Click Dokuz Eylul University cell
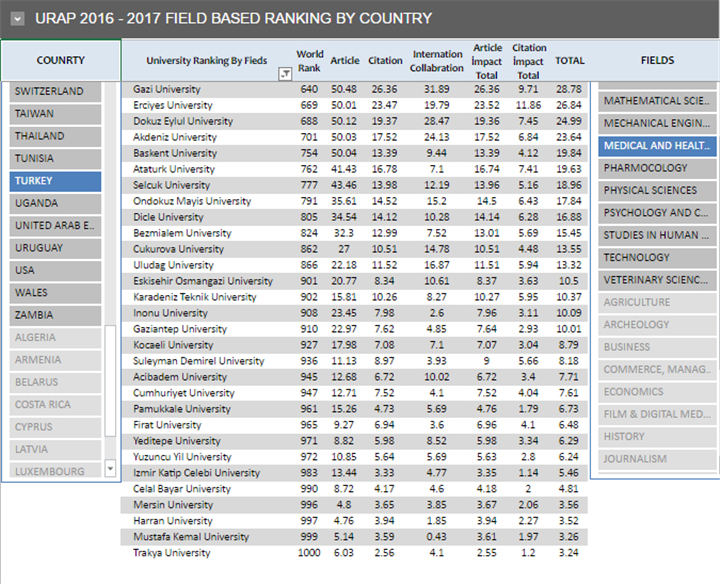The image size is (720, 584). 183,122
